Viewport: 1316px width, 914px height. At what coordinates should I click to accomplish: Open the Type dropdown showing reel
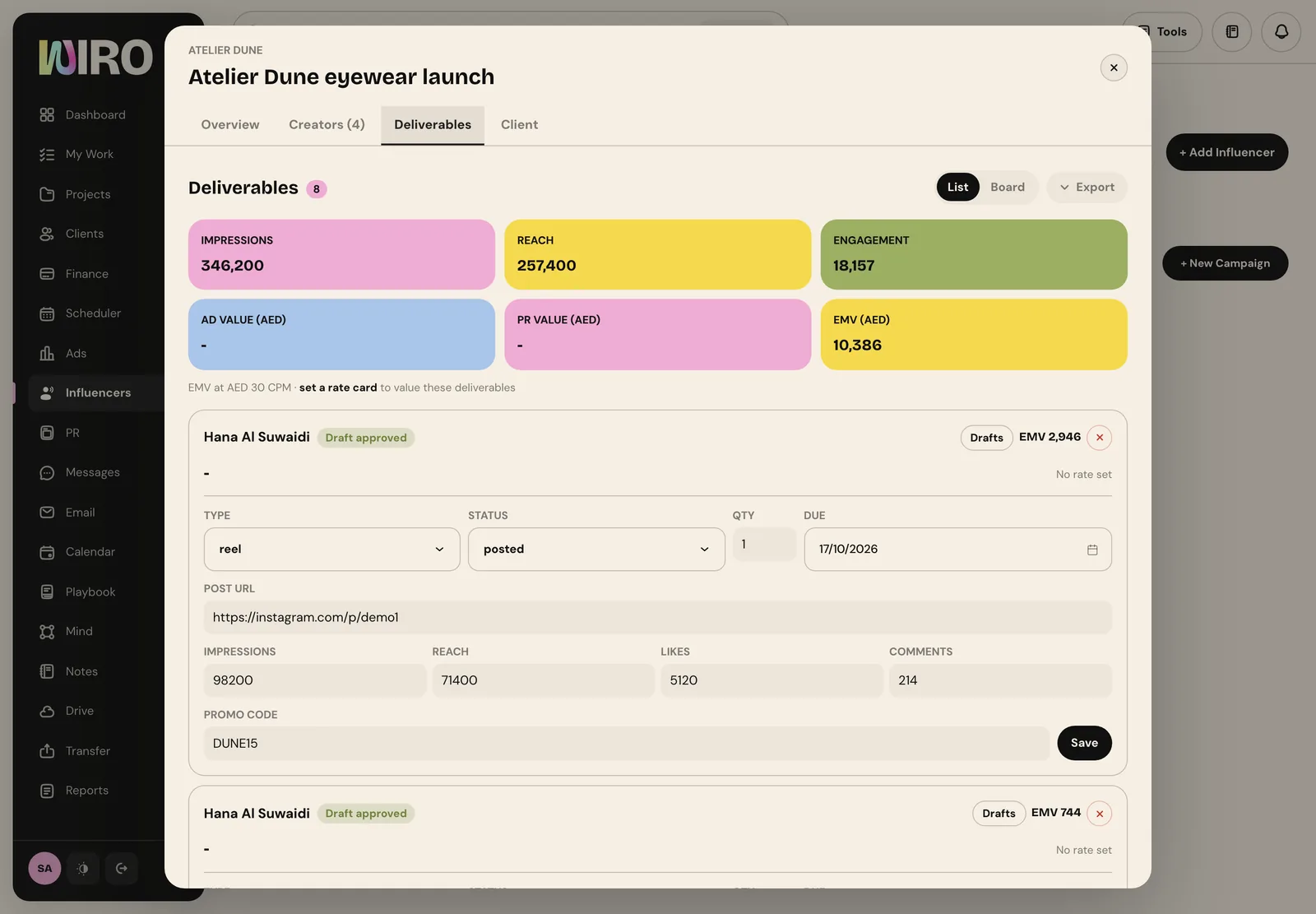[x=331, y=549]
